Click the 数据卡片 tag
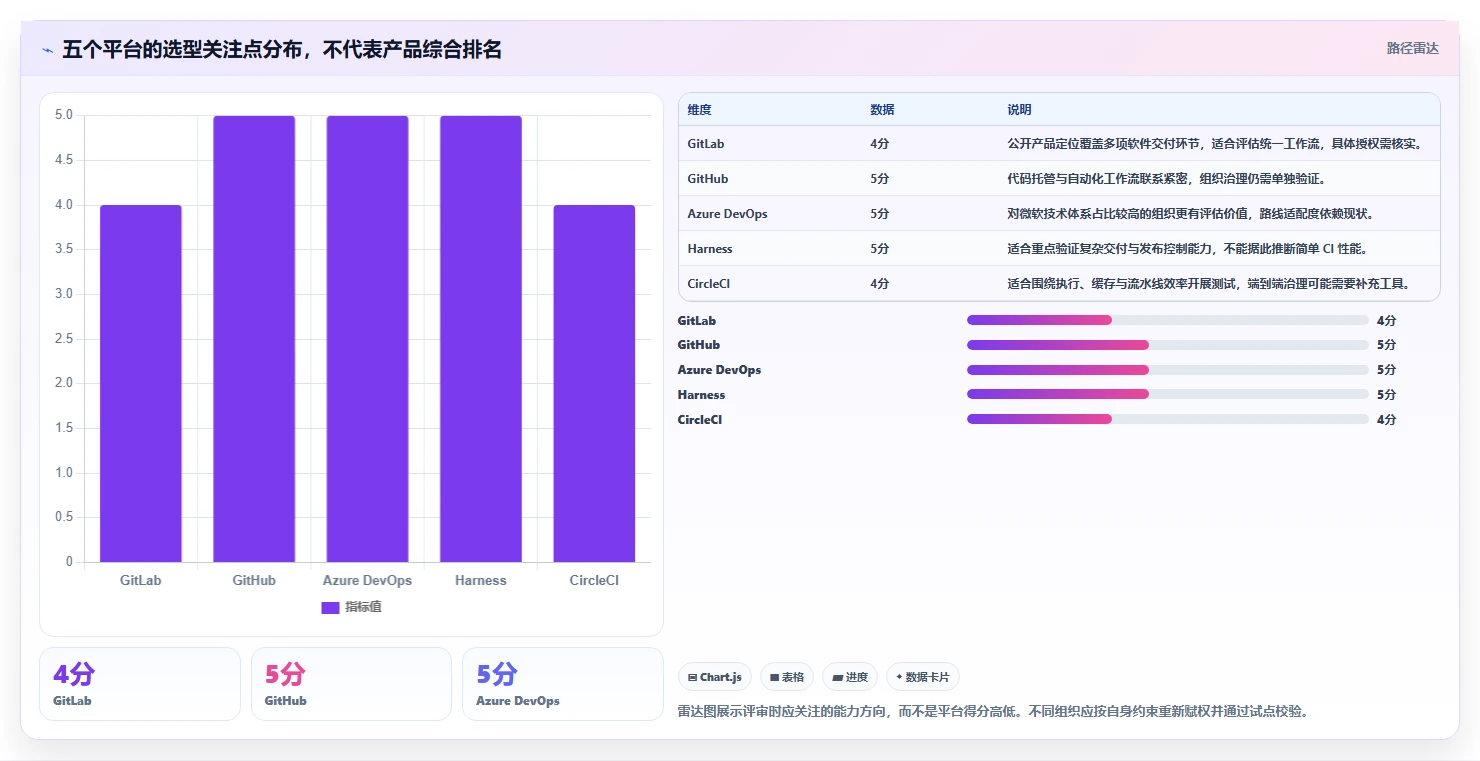1480x761 pixels. click(923, 677)
